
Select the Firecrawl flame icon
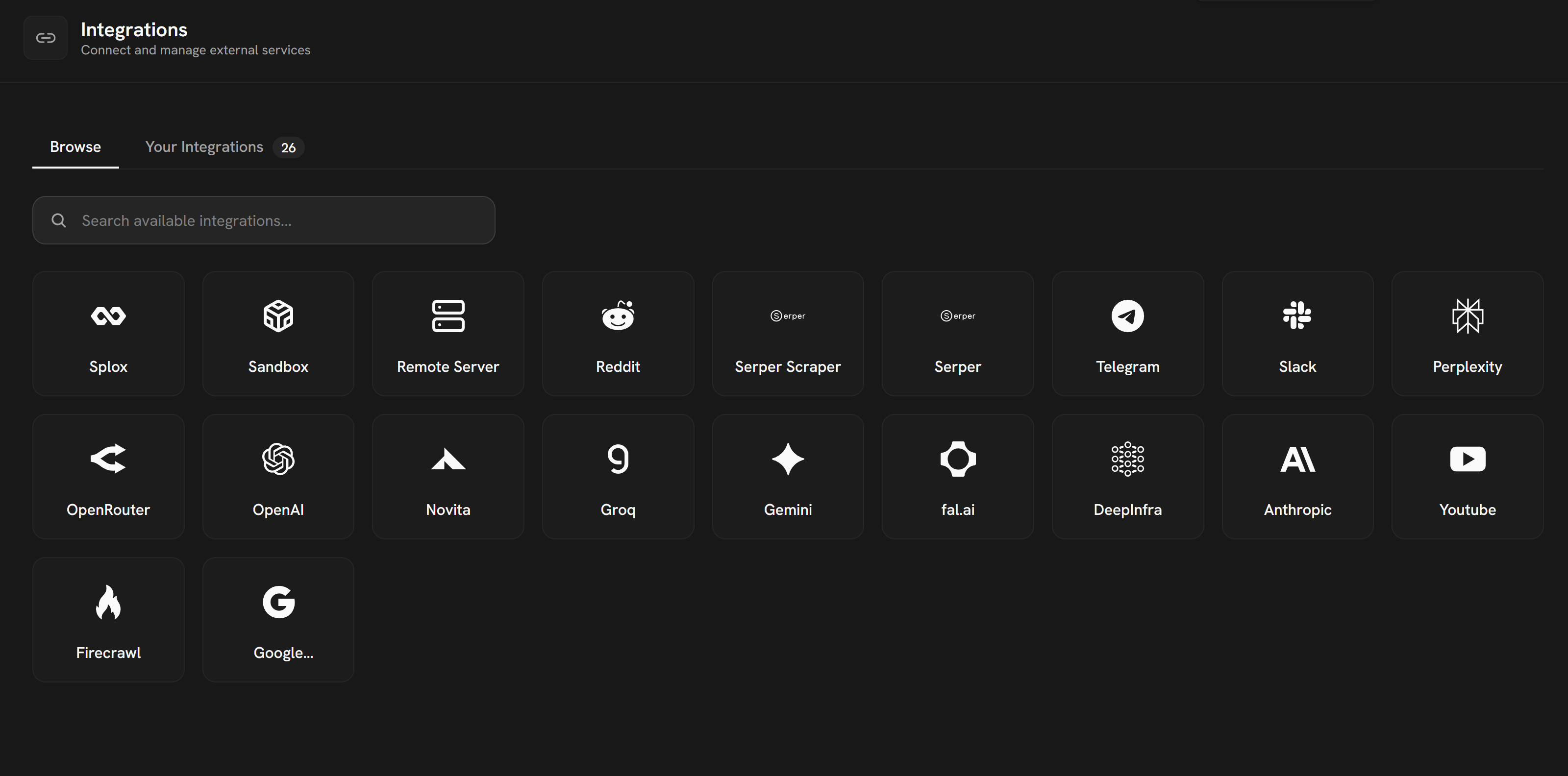pos(108,602)
